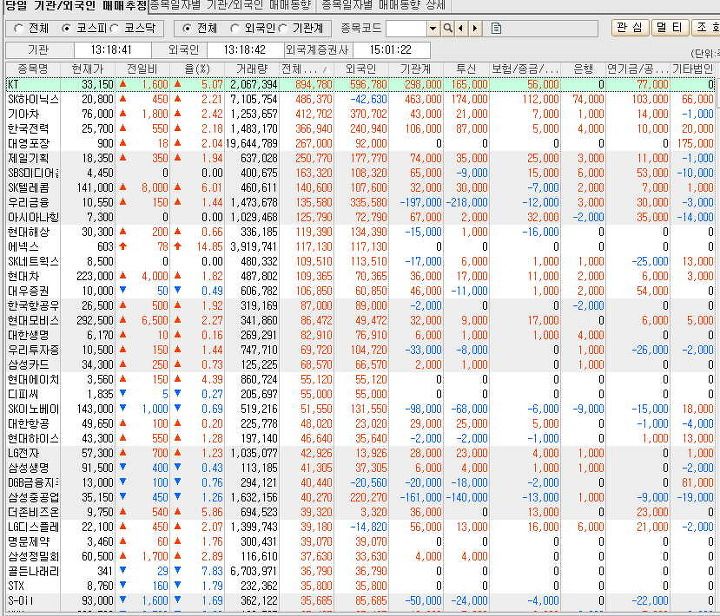Viewport: 720px width, 616px height.
Task: Sort by 투신 column header
Action: point(466,69)
